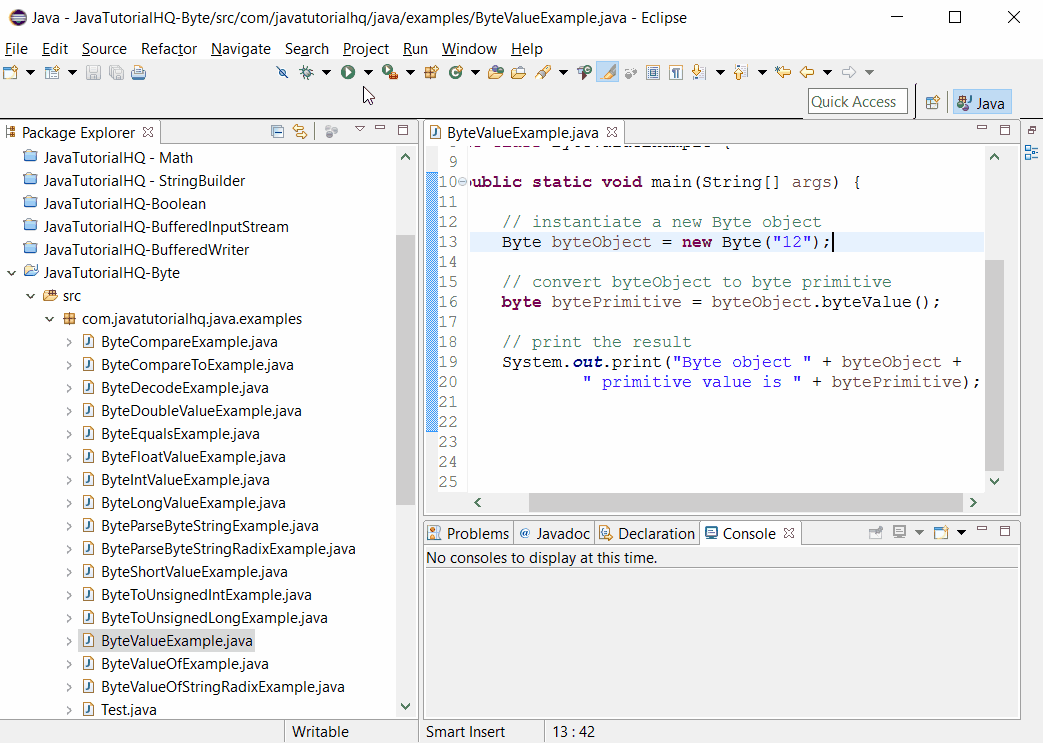Print the file using the printer icon
Image resolution: width=1043 pixels, height=743 pixels.
(139, 71)
